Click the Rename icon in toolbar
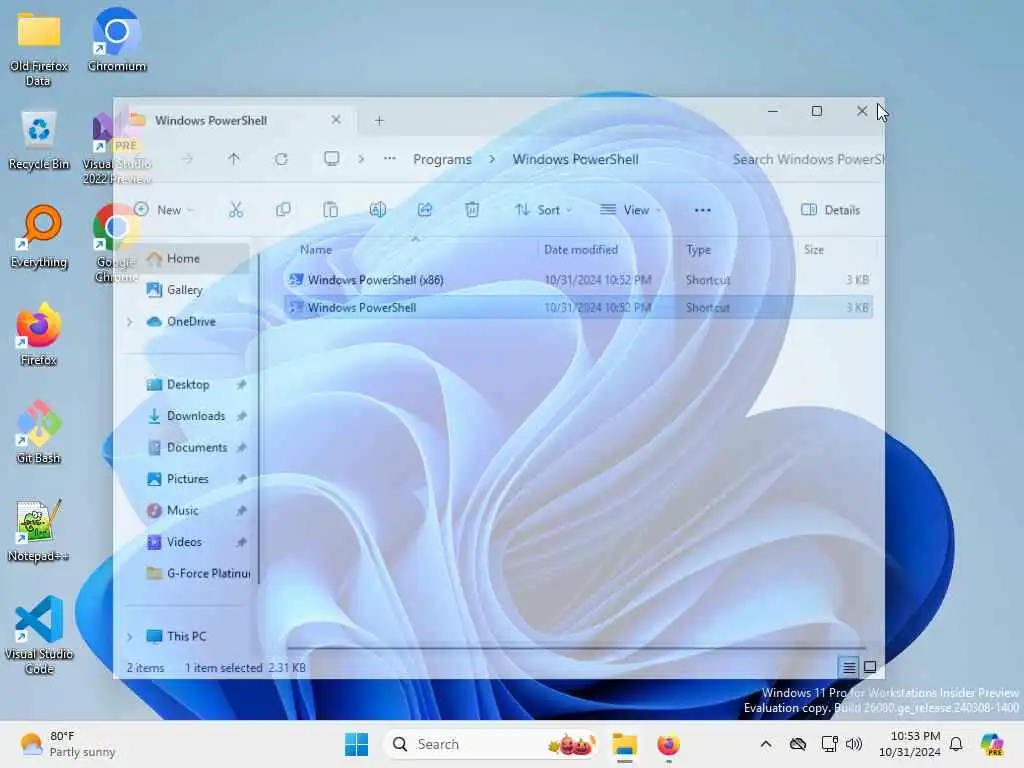This screenshot has height=768, width=1024. click(x=377, y=210)
